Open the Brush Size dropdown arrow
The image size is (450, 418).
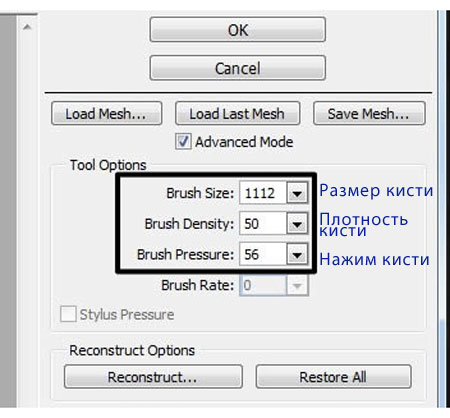297,193
